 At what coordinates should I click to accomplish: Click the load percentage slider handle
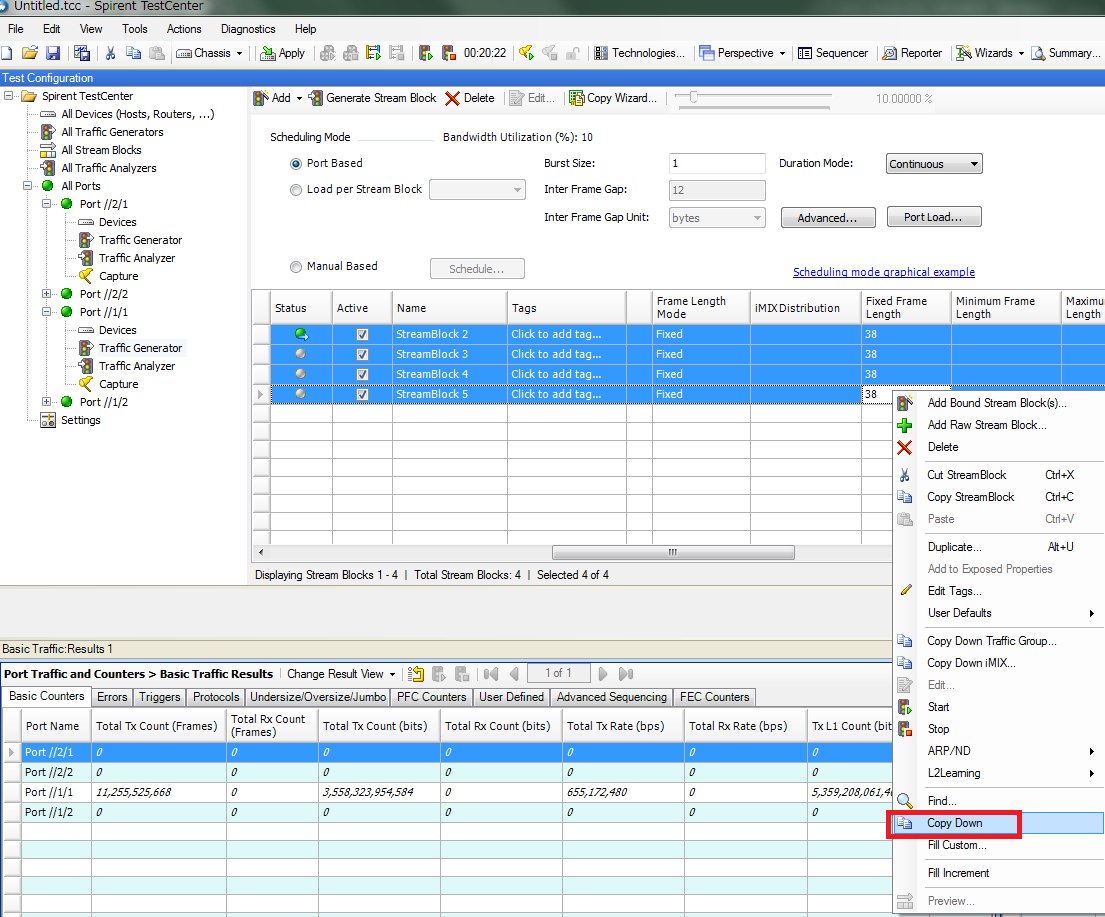pyautogui.click(x=693, y=98)
